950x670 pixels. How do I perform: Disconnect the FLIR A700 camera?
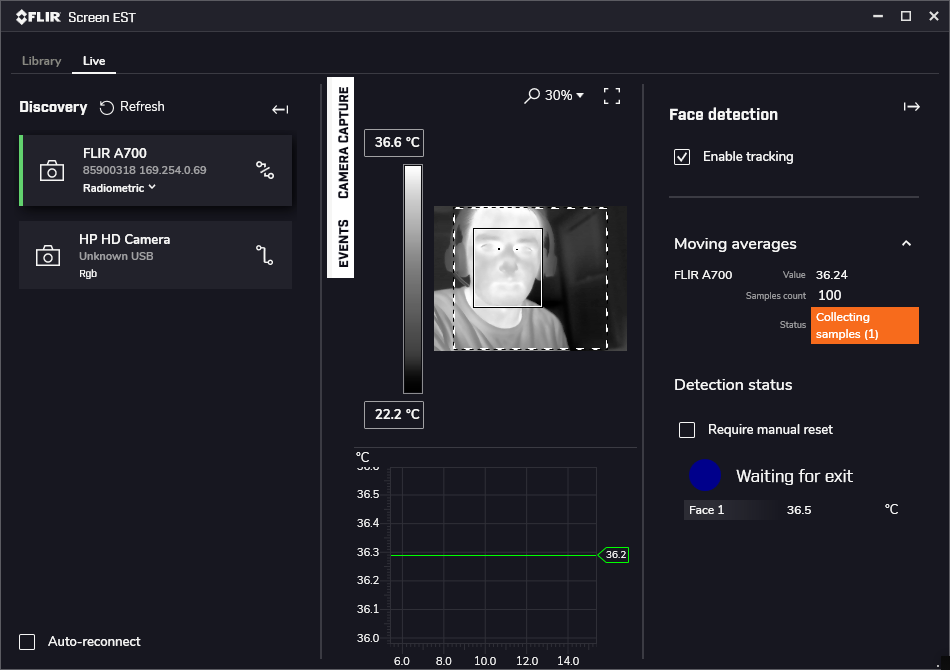pyautogui.click(x=266, y=170)
